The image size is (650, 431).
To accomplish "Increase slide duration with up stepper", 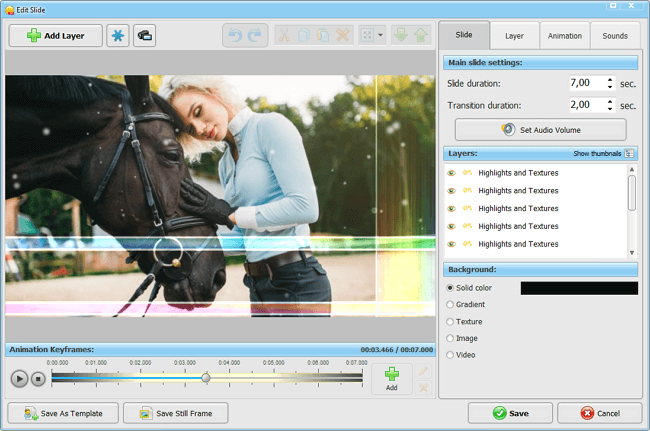I will click(610, 80).
